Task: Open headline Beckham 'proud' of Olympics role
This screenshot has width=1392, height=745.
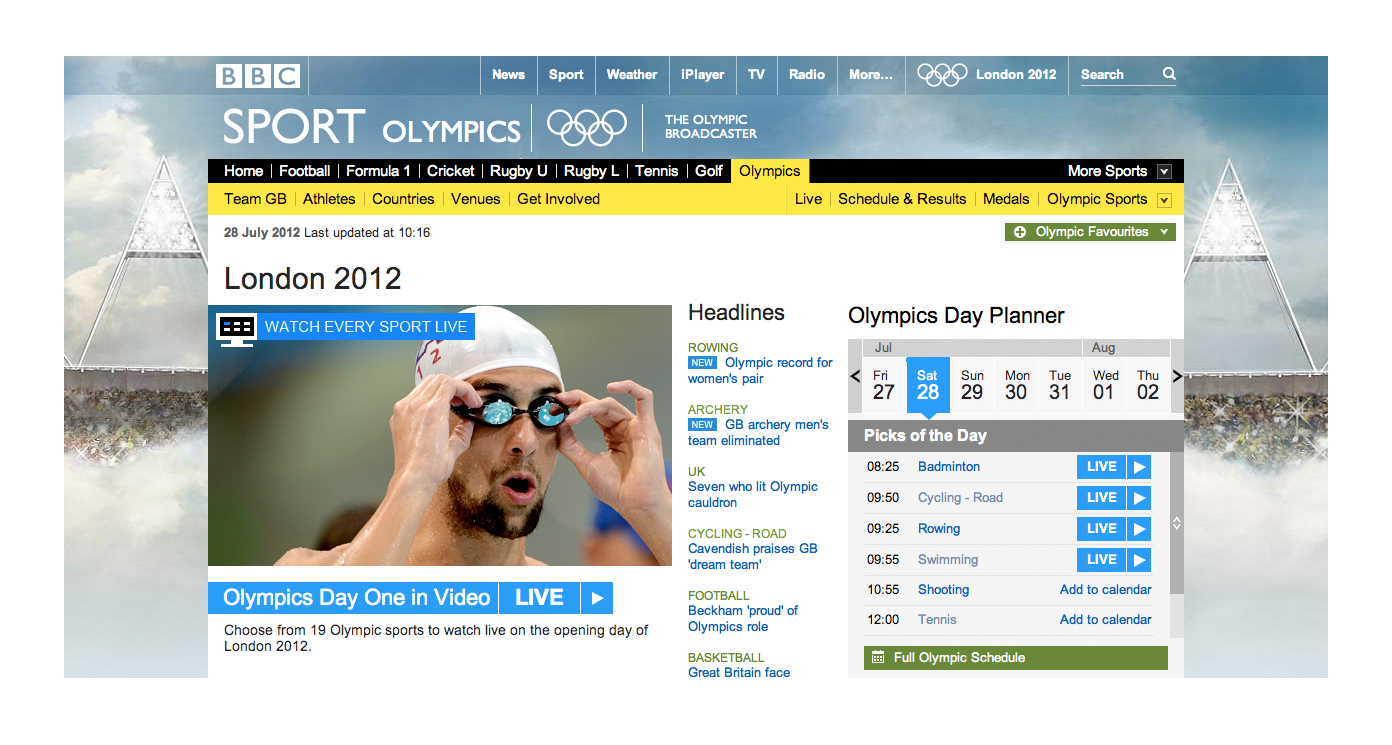Action: (x=743, y=619)
